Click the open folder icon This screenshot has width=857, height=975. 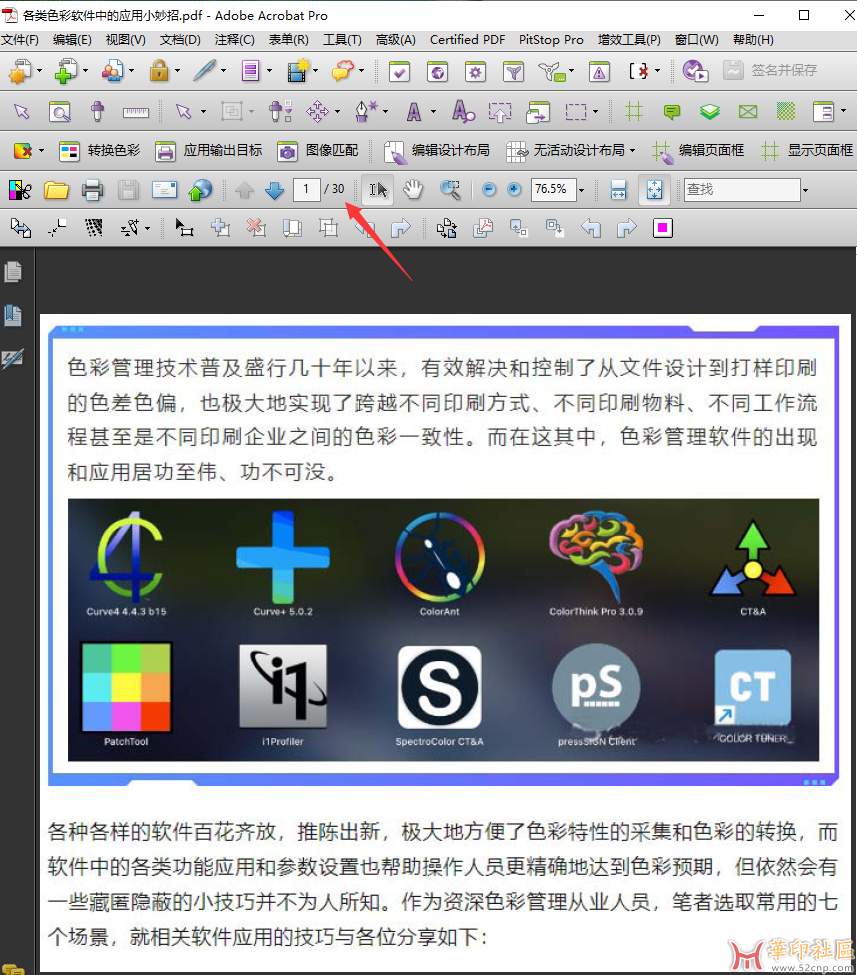56,190
